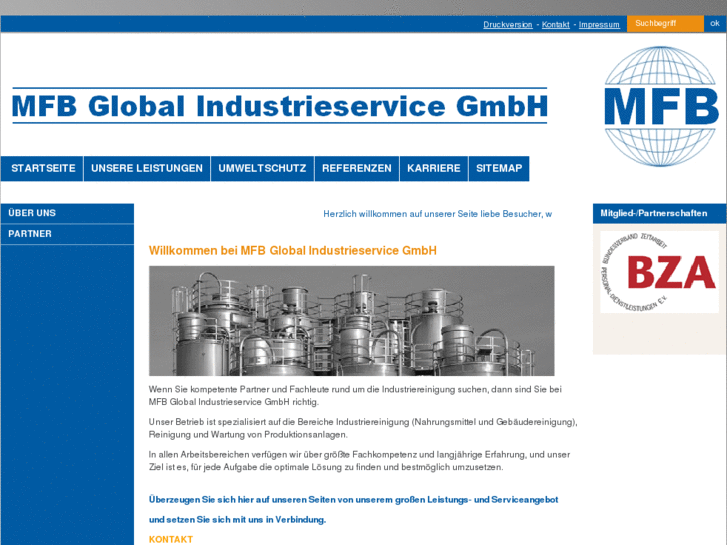
Task: Click the scrolling Herzlich willkommen ticker text
Action: click(x=437, y=214)
